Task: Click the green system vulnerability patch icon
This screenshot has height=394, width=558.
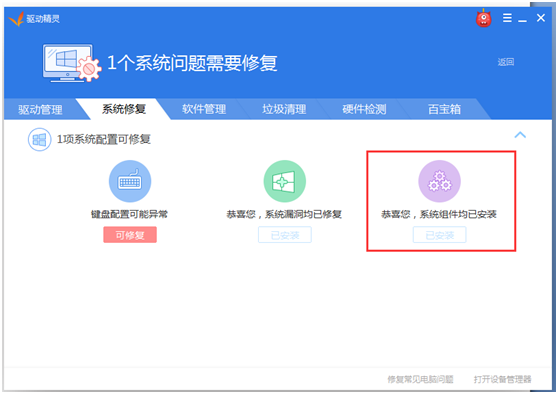Action: click(284, 181)
